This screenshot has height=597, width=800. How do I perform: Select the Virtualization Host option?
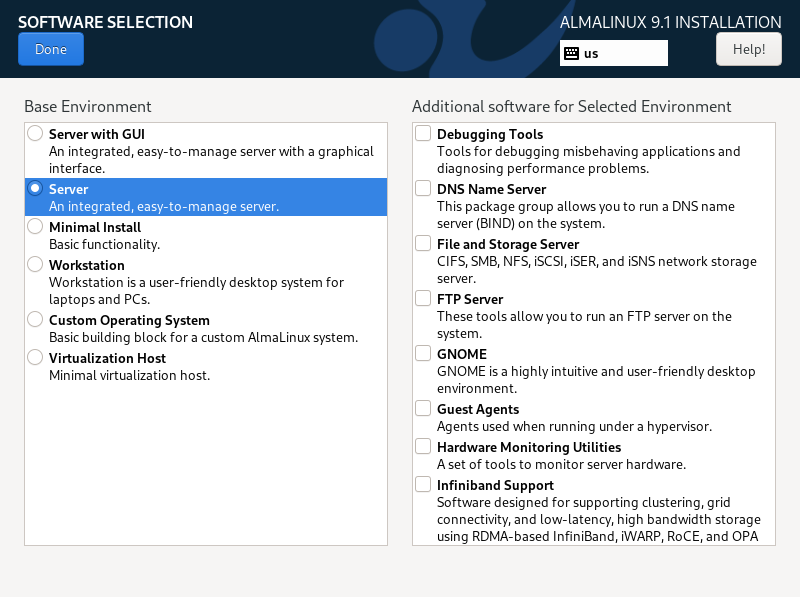[x=35, y=356]
